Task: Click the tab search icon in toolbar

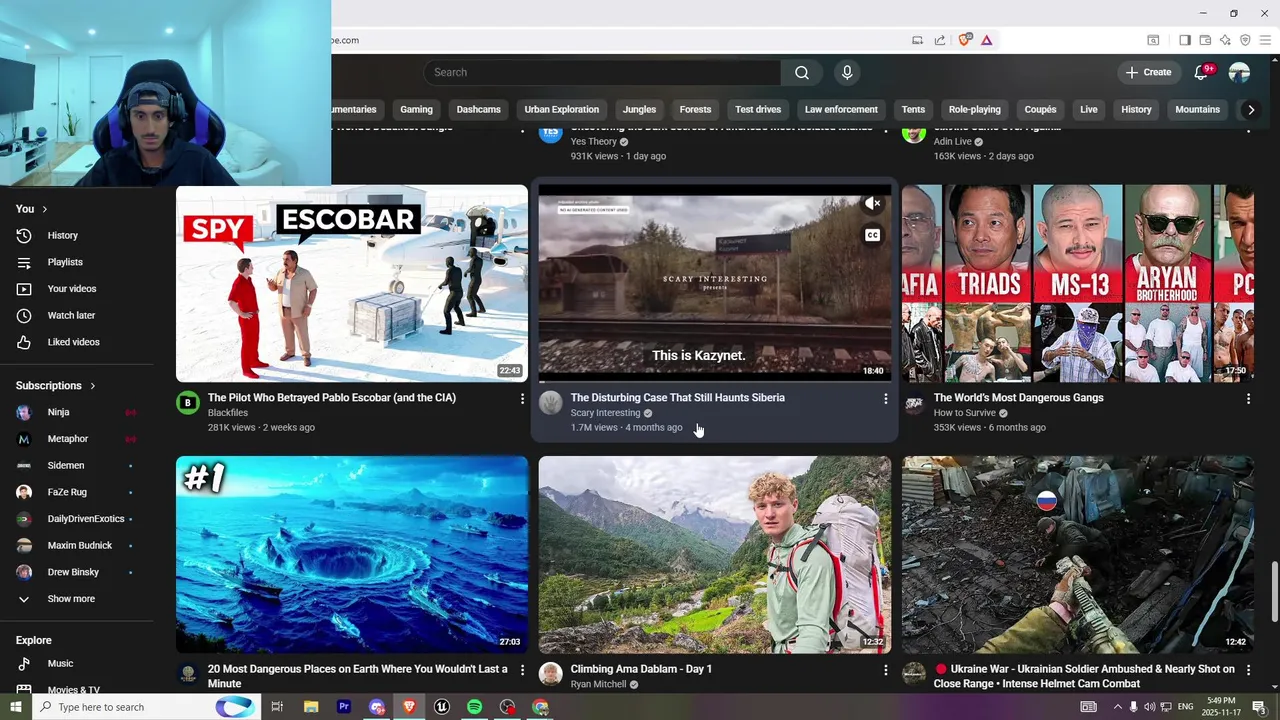Action: point(1153,40)
